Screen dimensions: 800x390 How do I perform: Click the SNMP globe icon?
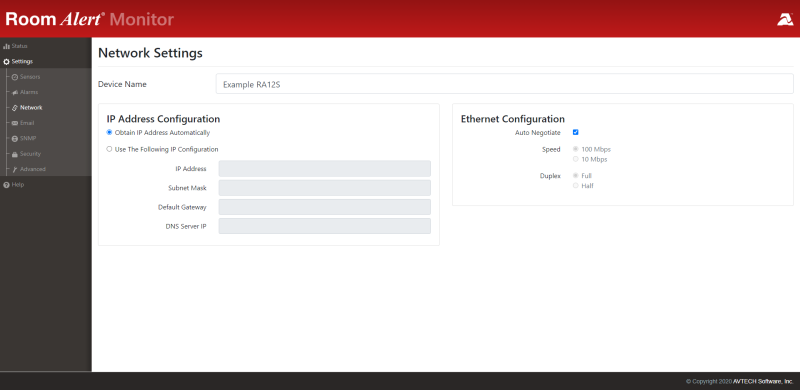click(15, 138)
